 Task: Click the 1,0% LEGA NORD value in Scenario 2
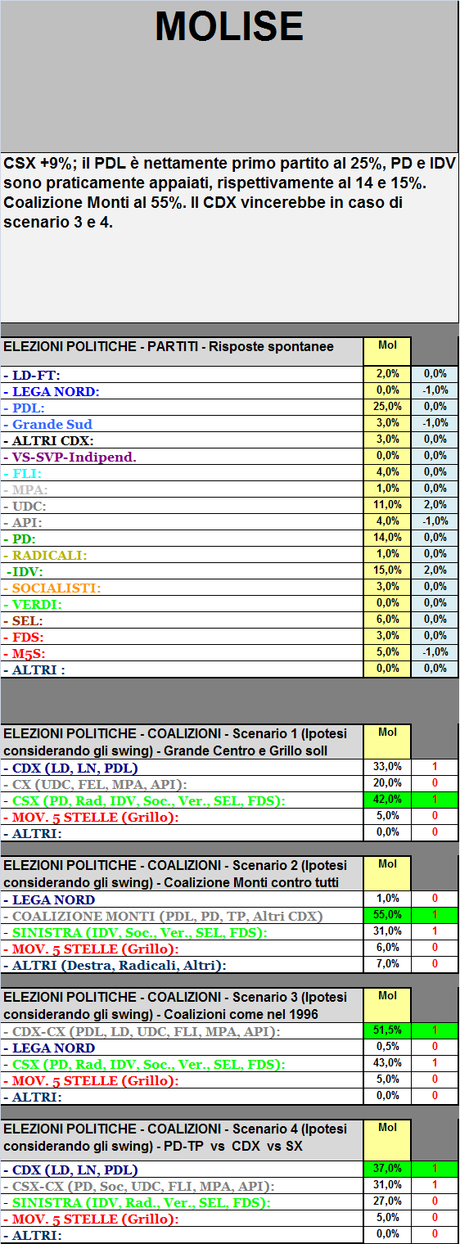pos(387,899)
